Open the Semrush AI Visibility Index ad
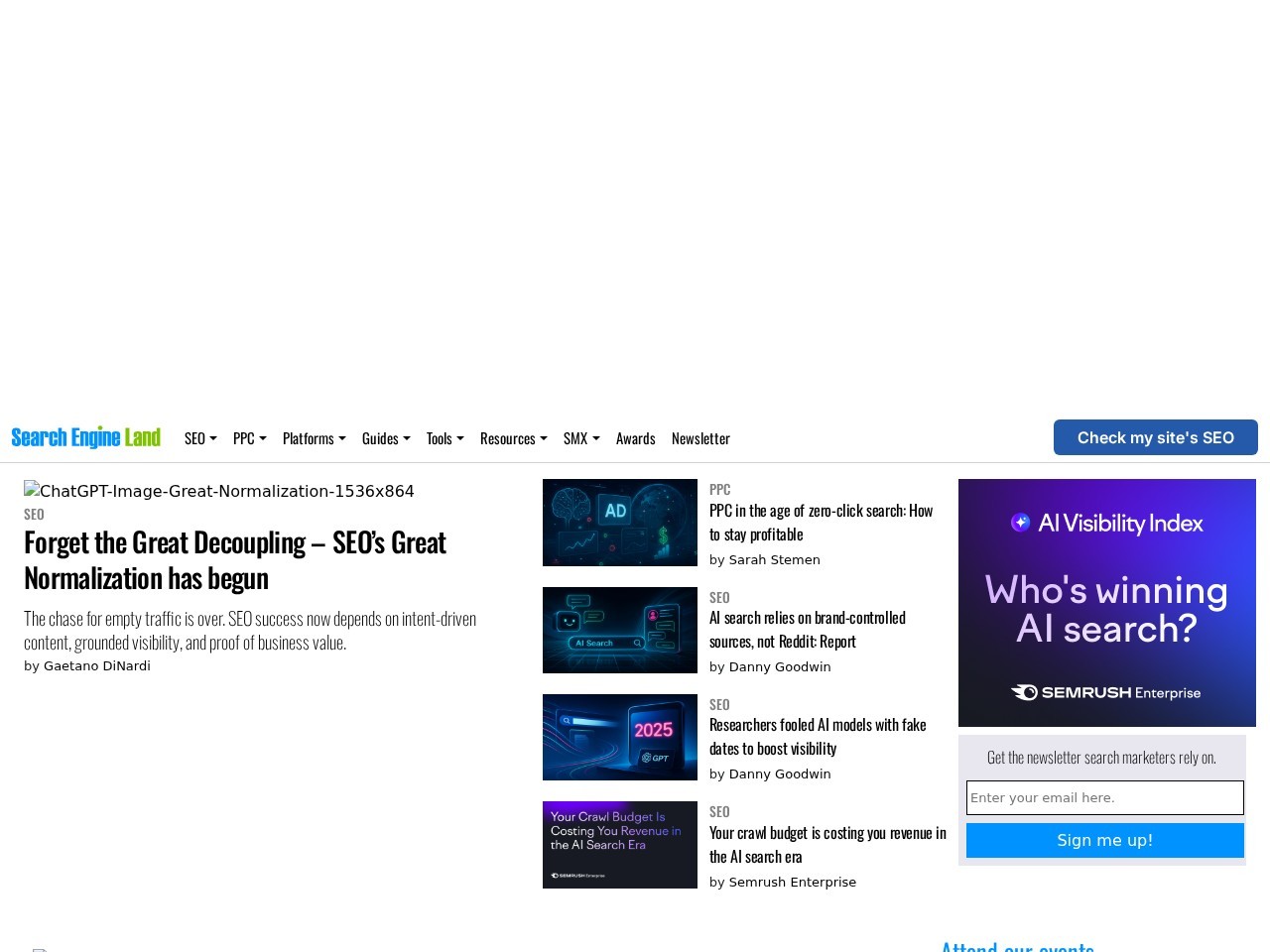Viewport: 1270px width, 952px height. click(1106, 603)
